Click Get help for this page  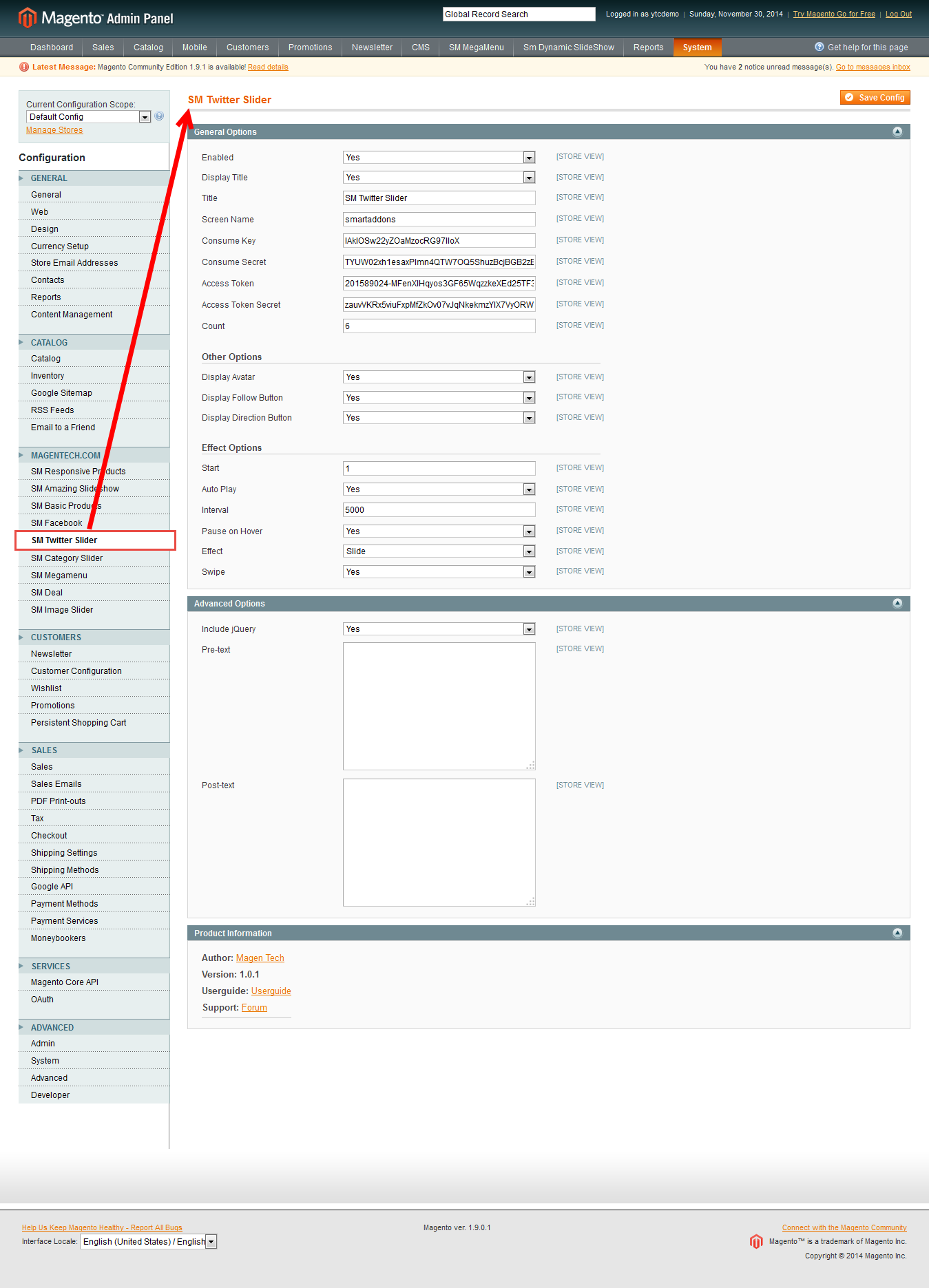pos(868,47)
